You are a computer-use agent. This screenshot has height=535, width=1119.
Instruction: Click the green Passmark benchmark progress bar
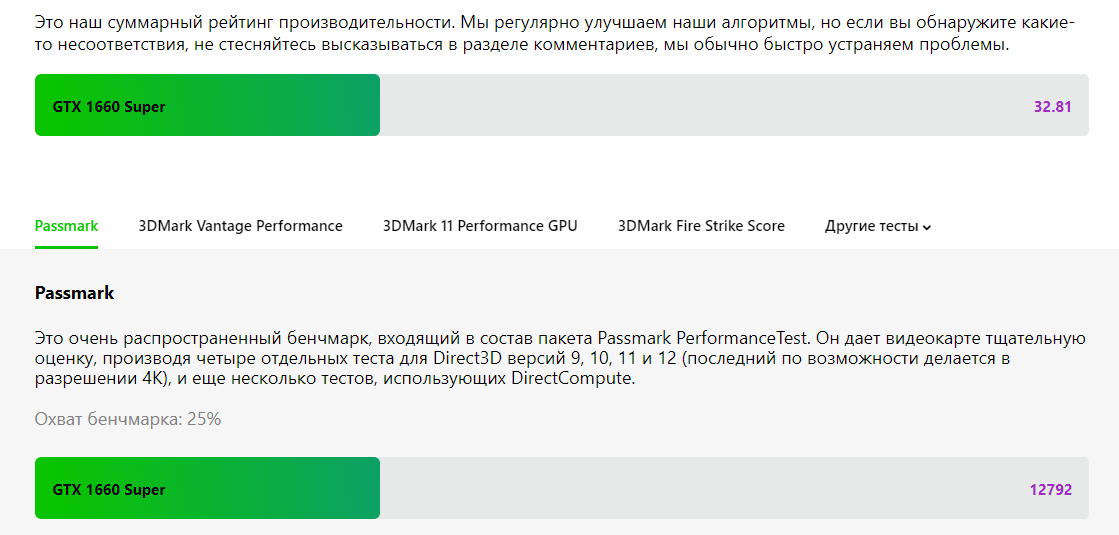pyautogui.click(x=207, y=488)
